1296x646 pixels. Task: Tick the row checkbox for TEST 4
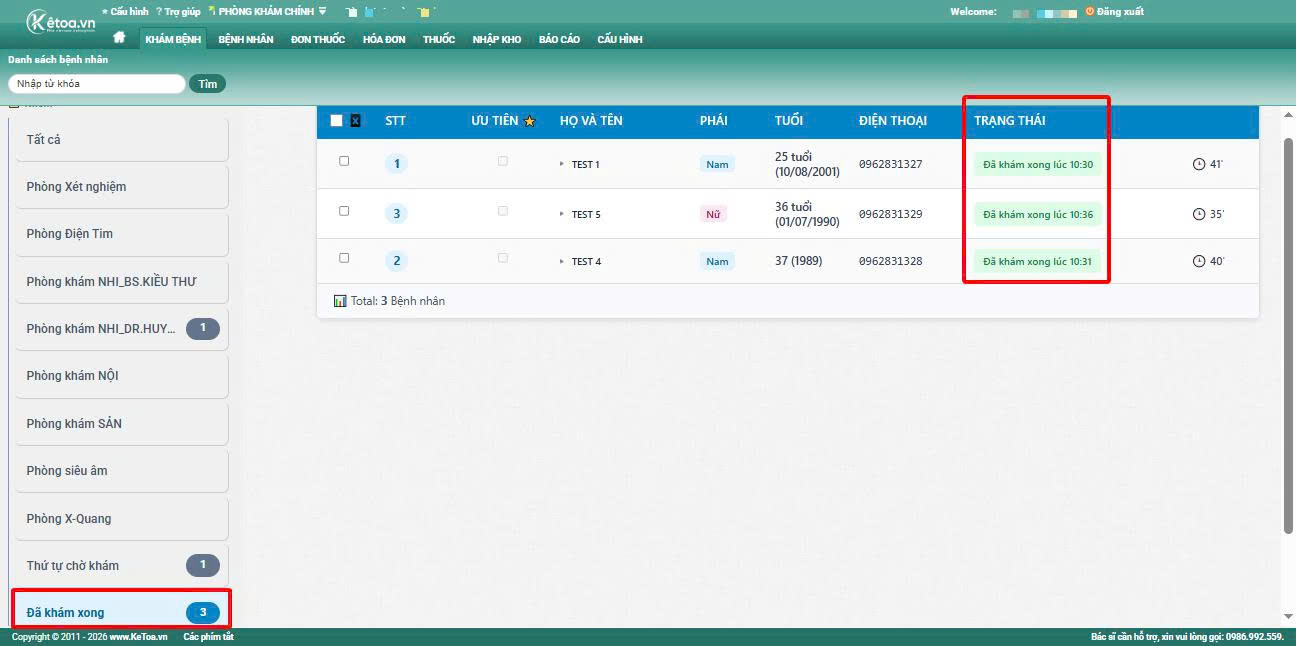pyautogui.click(x=344, y=258)
